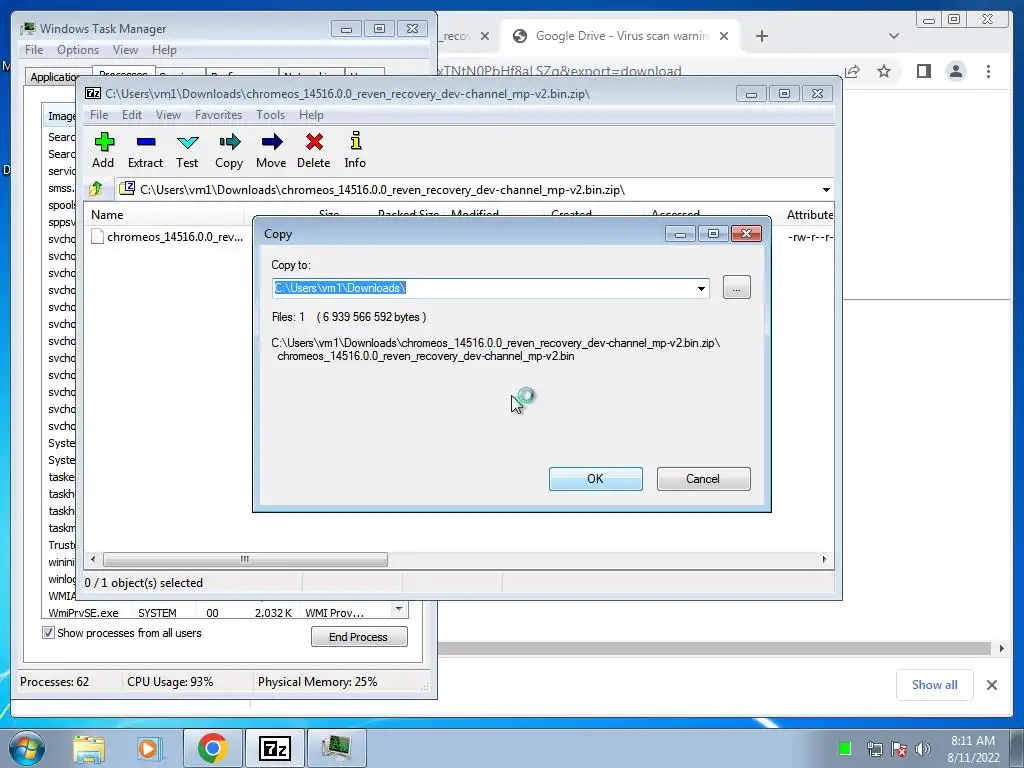Open the 7-Zip File menu
This screenshot has width=1024, height=768.
99,115
